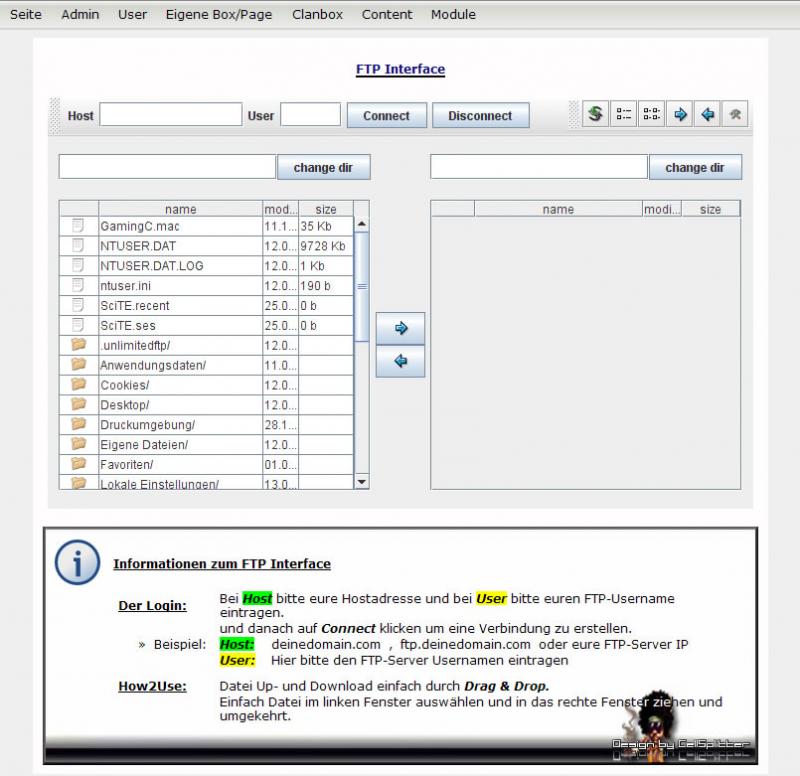The image size is (800, 776).
Task: Select the file GamingC.mac
Action: click(x=140, y=227)
